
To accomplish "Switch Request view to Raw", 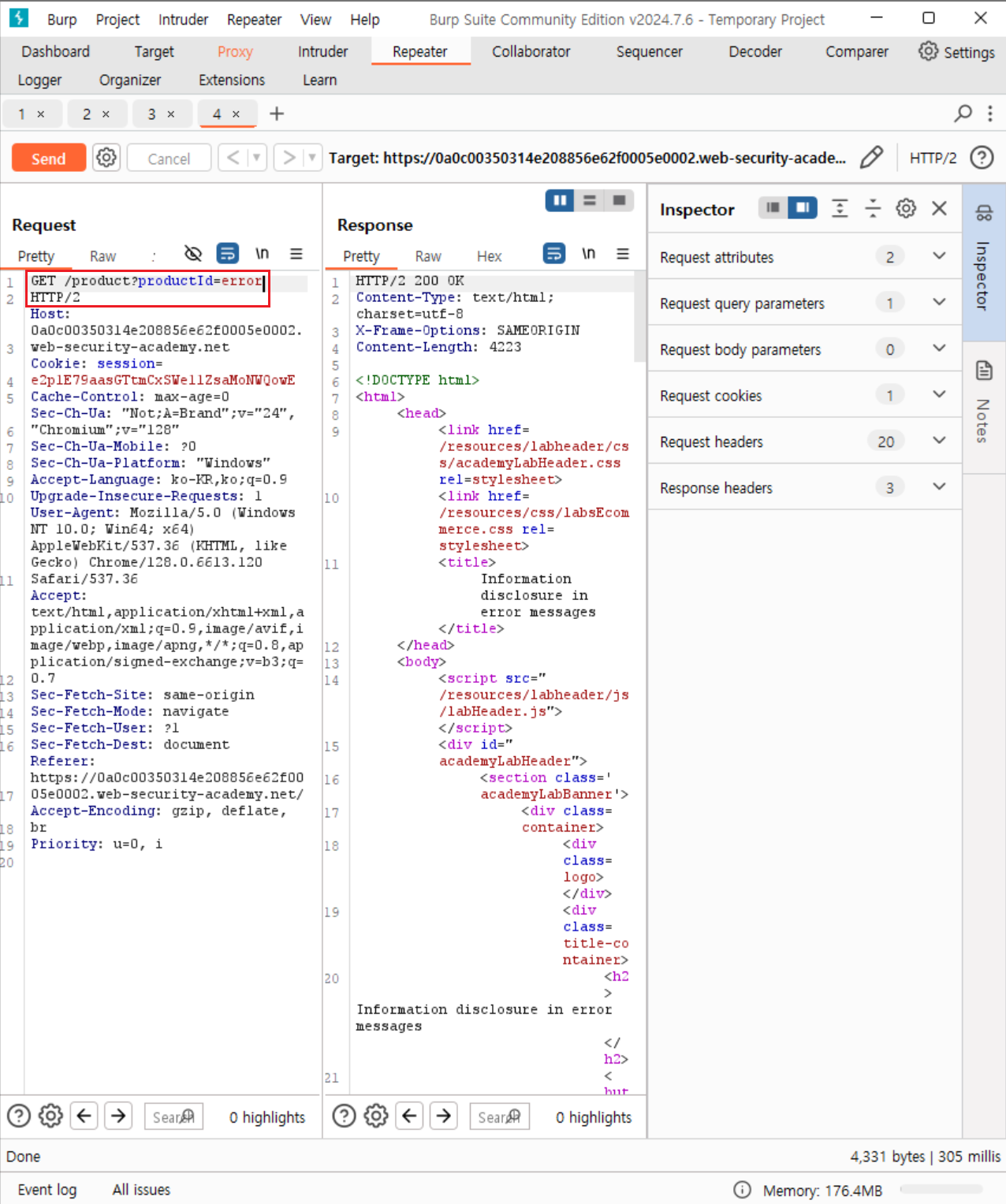I will coord(102,256).
